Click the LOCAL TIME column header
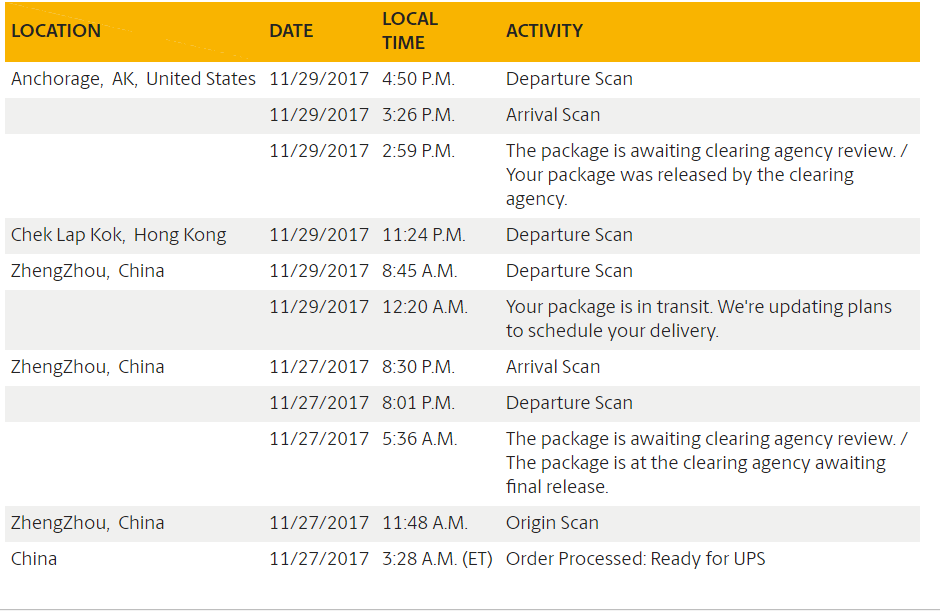The image size is (940, 611). pos(410,31)
